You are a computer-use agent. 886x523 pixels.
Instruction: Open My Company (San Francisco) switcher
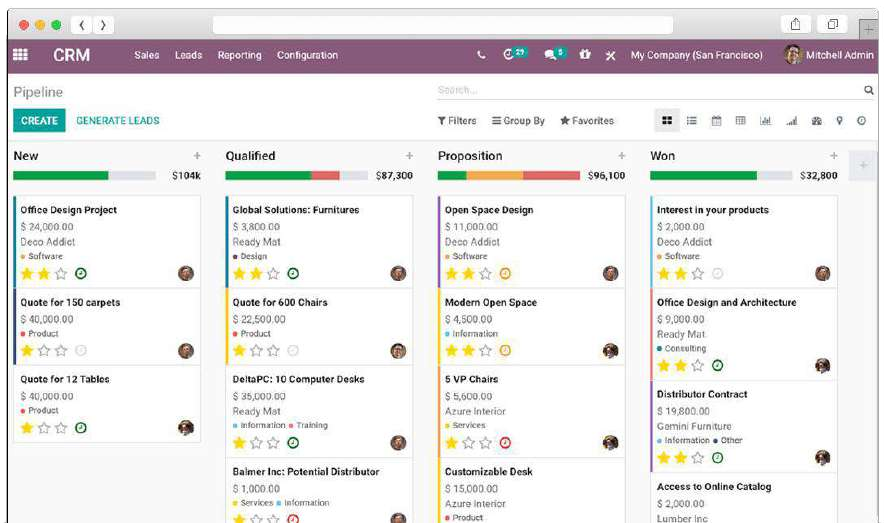pos(697,55)
